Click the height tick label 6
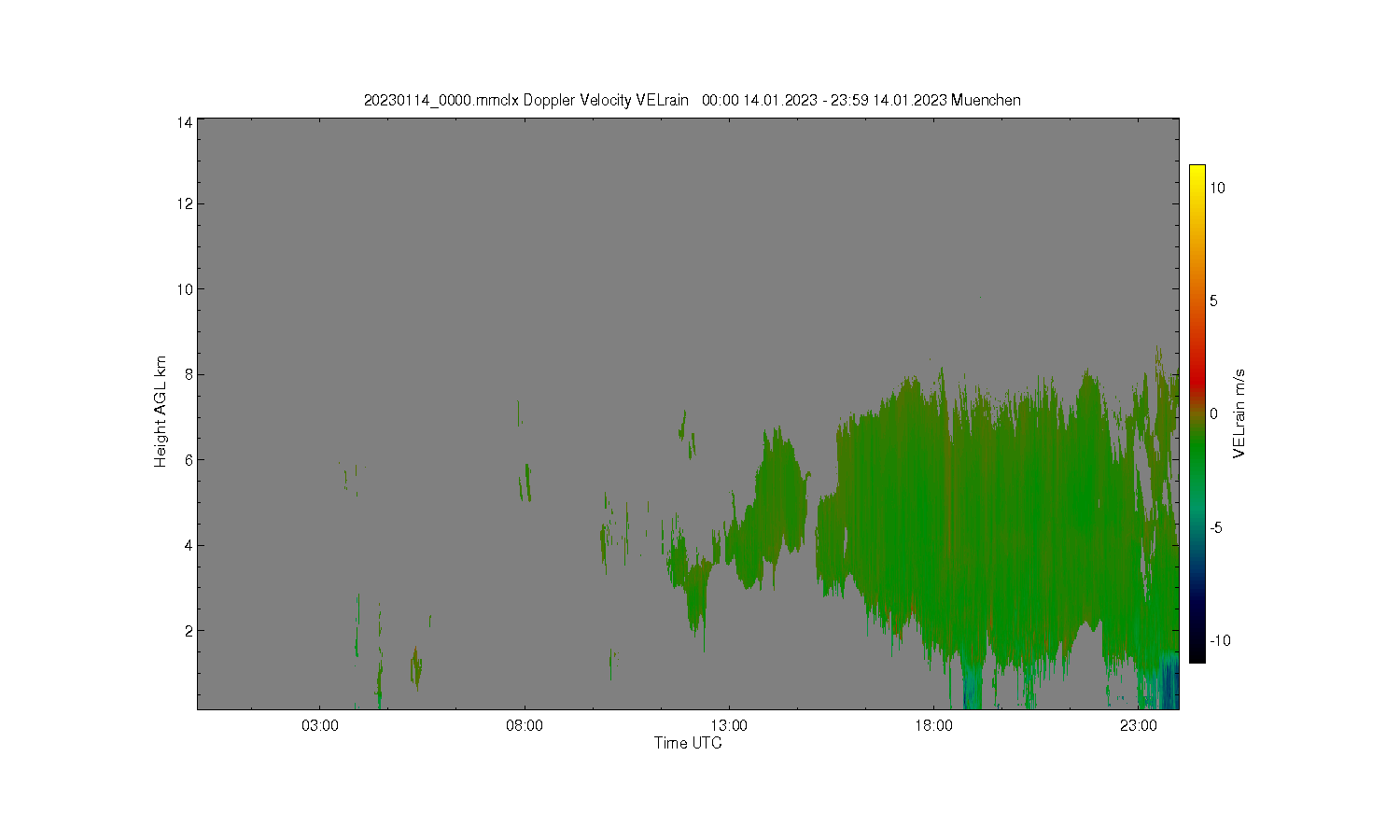This screenshot has width=1400, height=840. 189,460
